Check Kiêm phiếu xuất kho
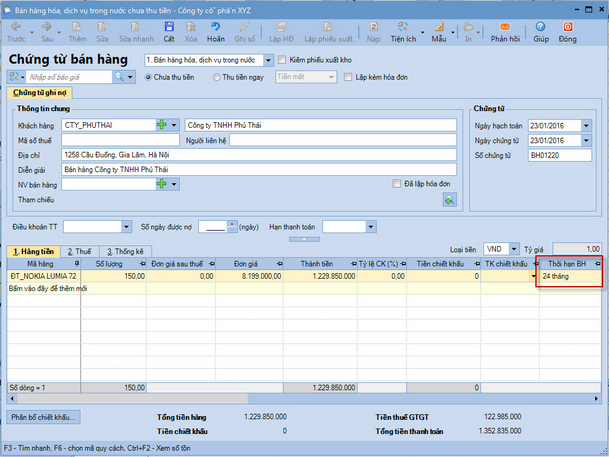The height and width of the screenshot is (457, 609). tap(282, 60)
